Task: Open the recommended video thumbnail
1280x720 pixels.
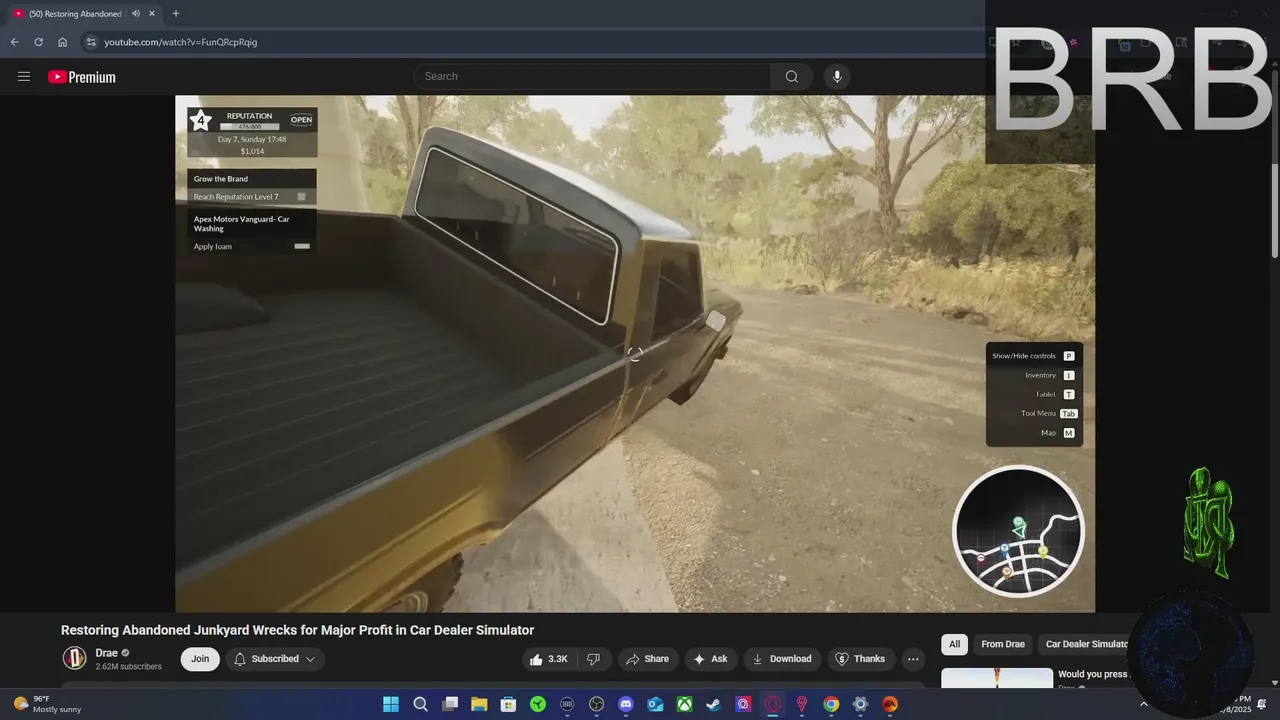Action: [997, 678]
